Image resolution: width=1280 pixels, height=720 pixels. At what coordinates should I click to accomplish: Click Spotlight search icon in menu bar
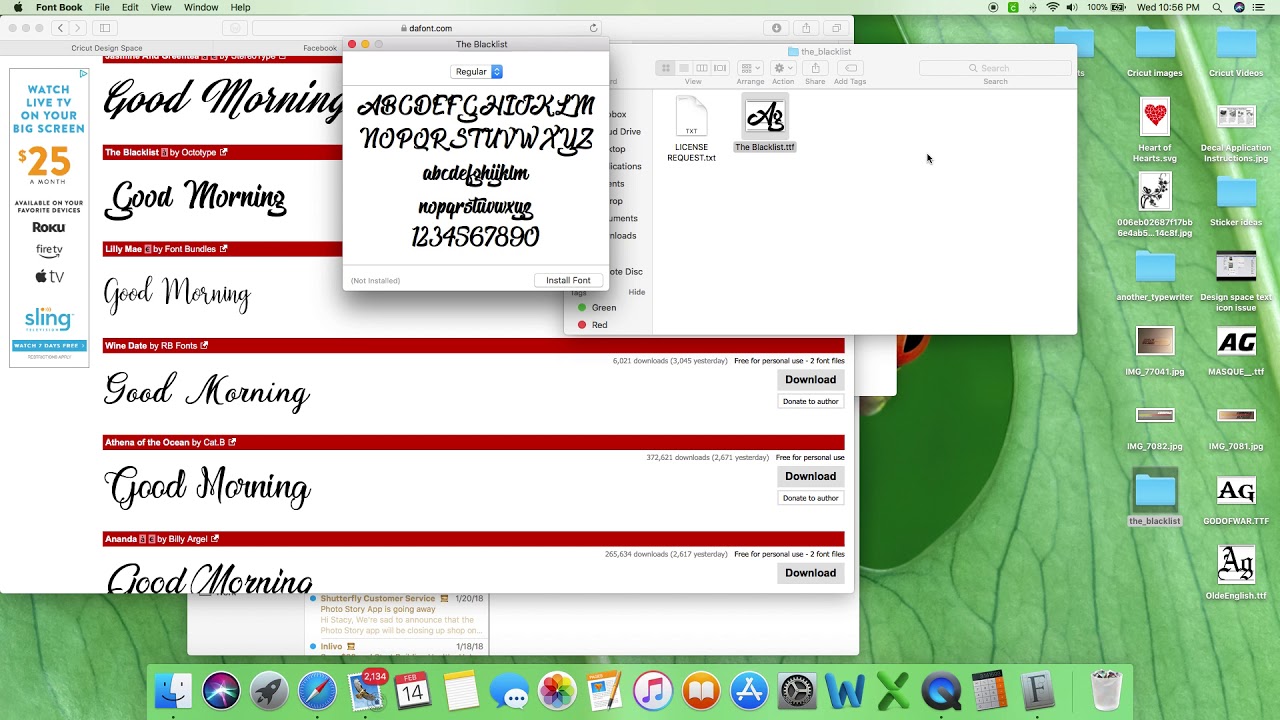coord(1217,7)
